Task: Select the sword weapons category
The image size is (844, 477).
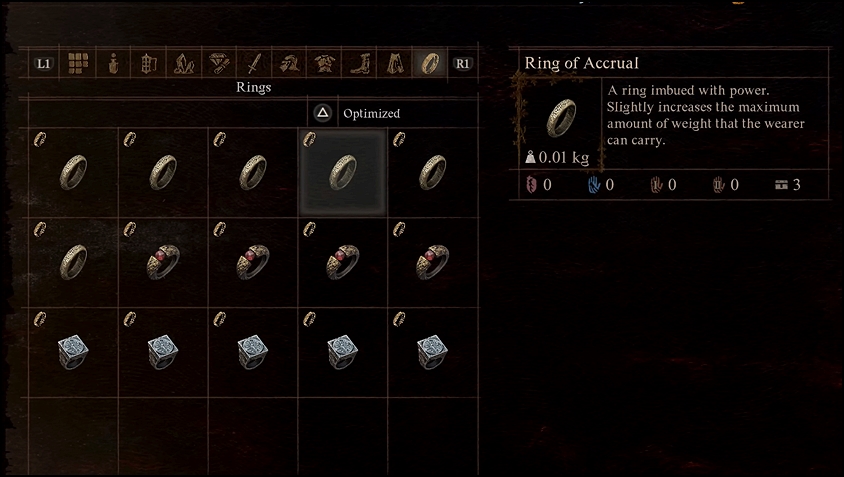Action: click(254, 64)
